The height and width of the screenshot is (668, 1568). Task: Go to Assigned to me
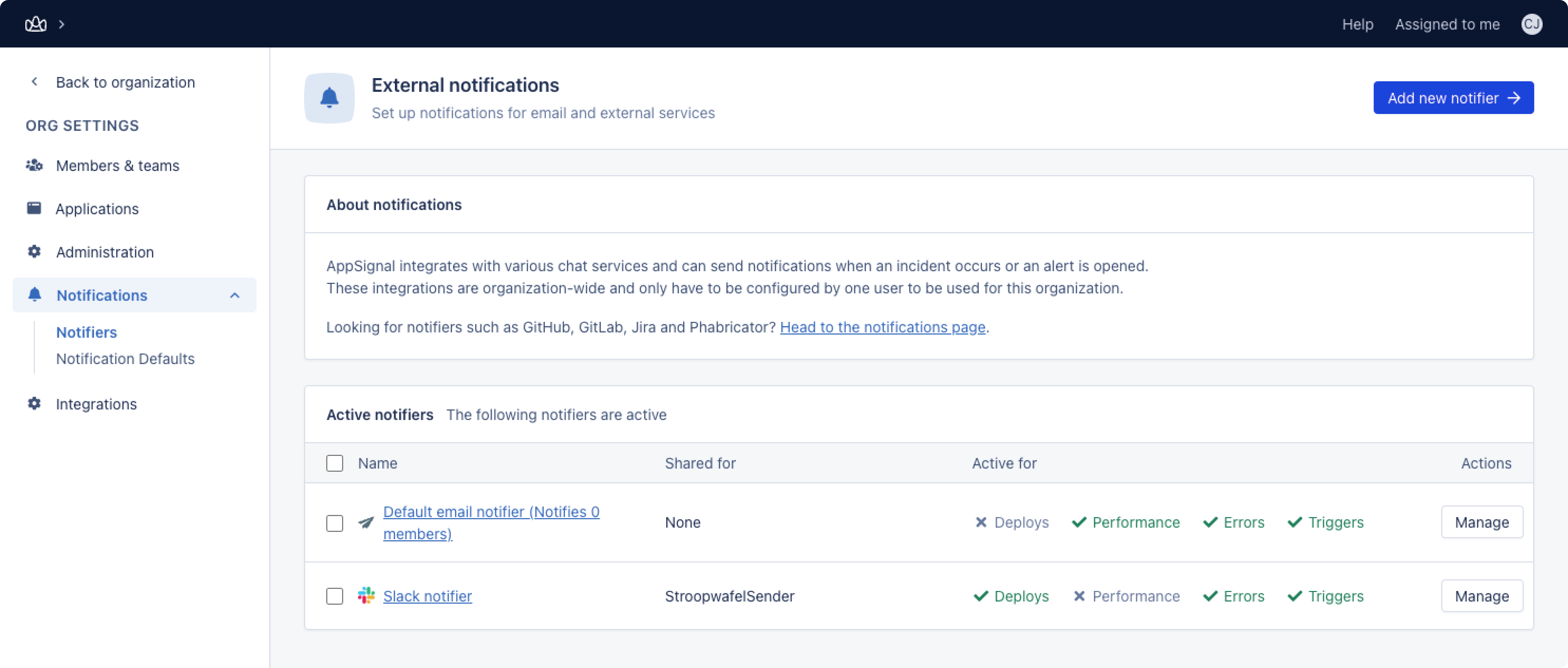tap(1447, 24)
